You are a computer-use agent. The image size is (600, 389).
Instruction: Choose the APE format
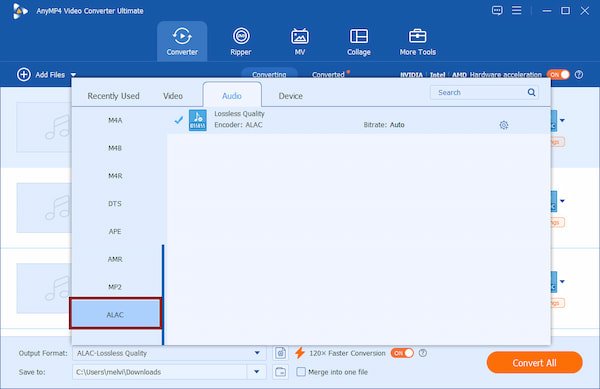click(x=115, y=231)
